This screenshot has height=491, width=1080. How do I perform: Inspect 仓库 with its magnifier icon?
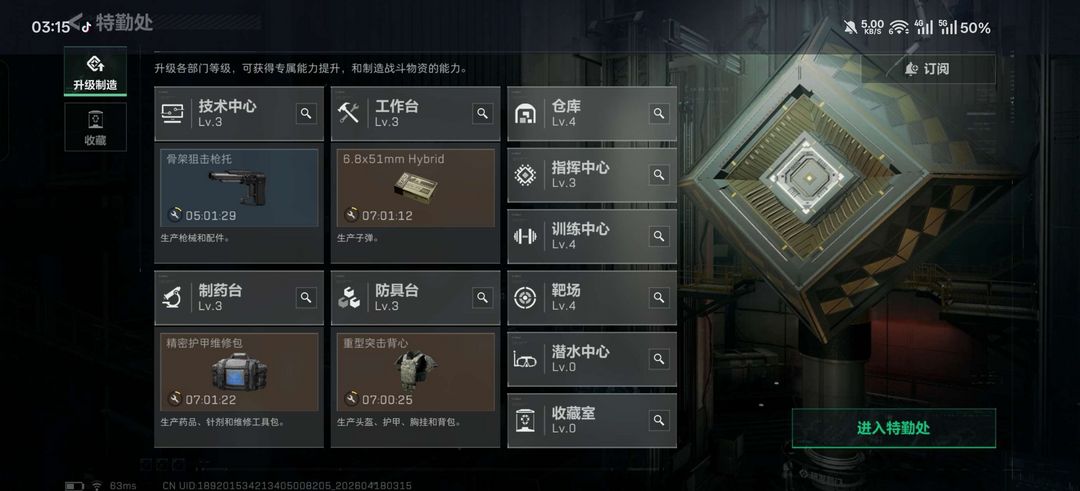click(659, 114)
